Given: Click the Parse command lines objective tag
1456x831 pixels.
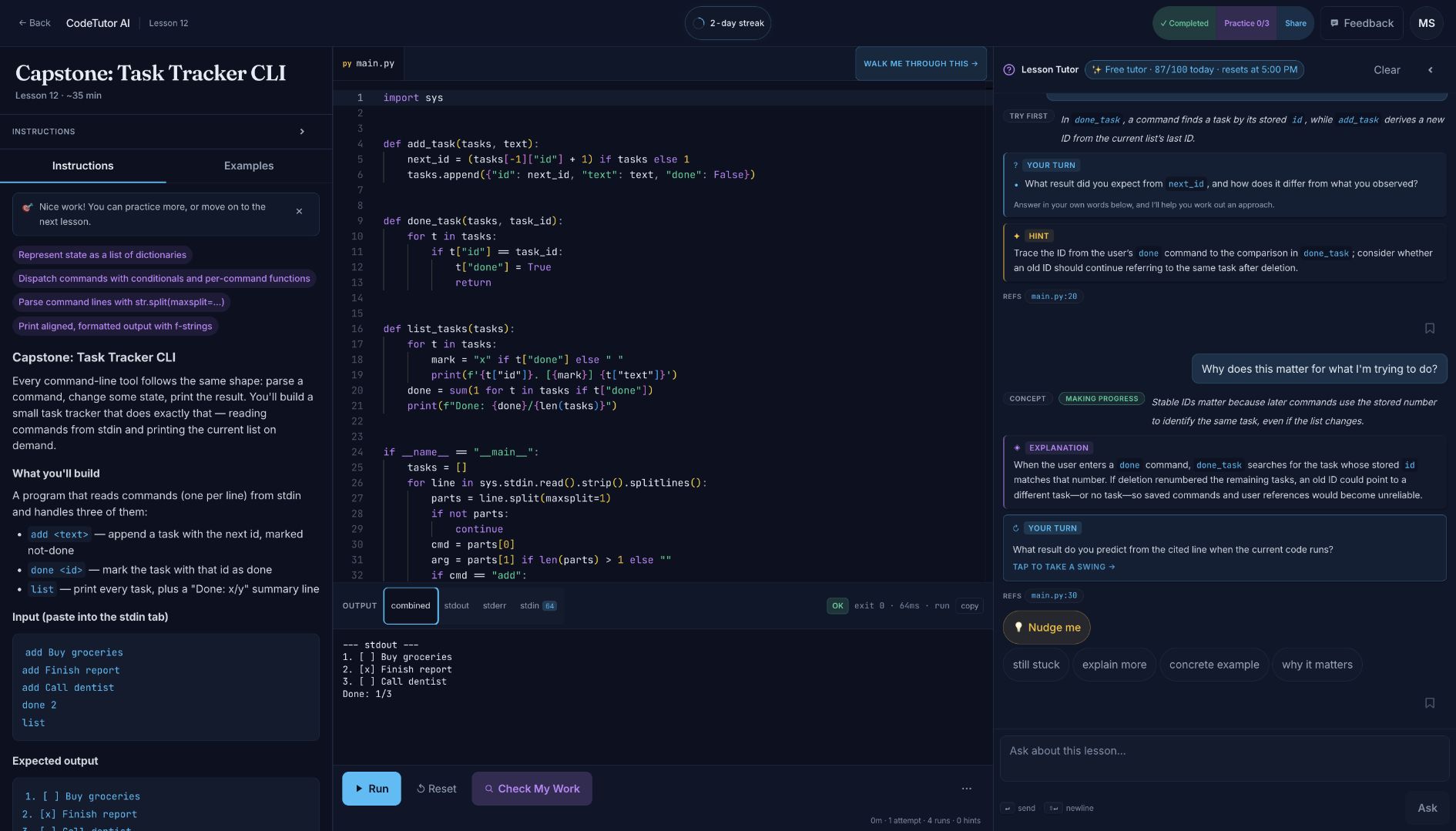Looking at the screenshot, I should [x=121, y=302].
